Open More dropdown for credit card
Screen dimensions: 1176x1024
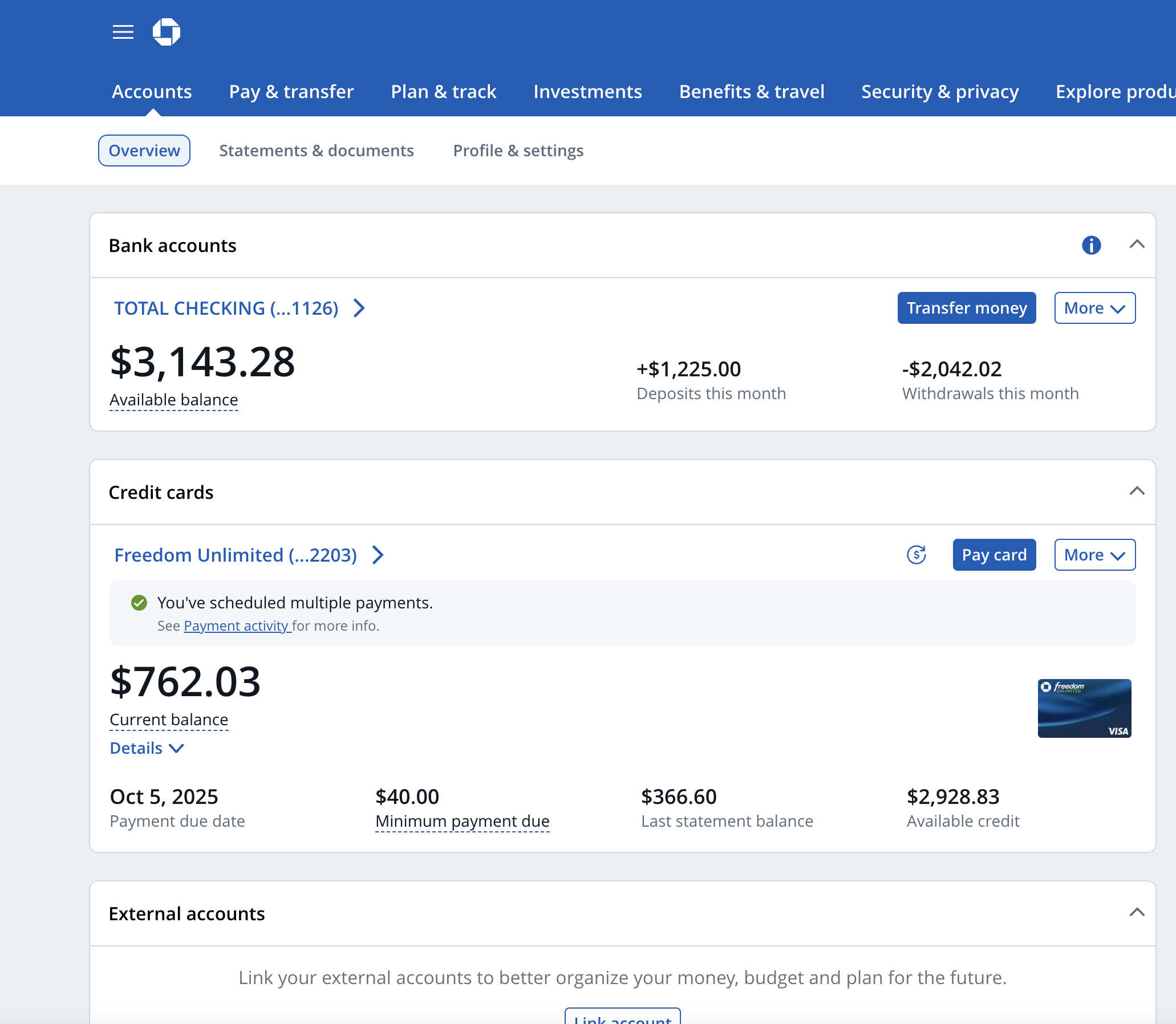click(x=1094, y=554)
